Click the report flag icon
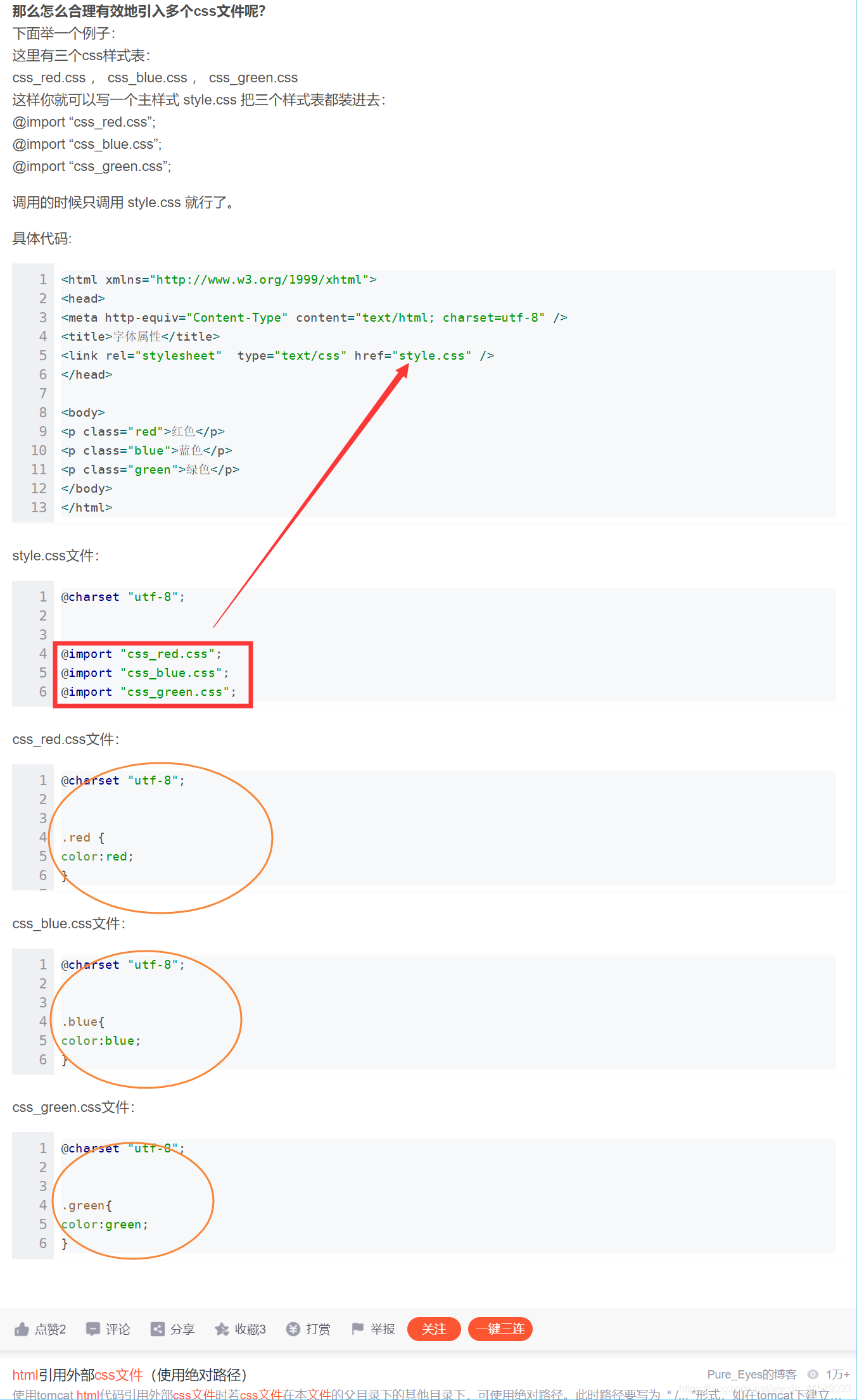This screenshot has width=857, height=1400. [x=358, y=1328]
